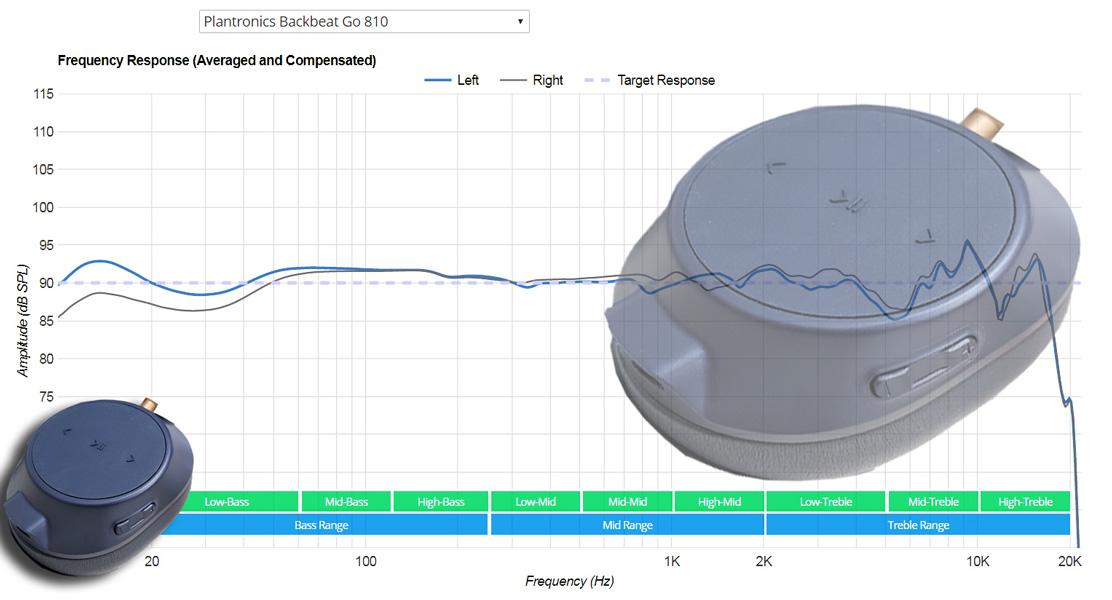The height and width of the screenshot is (600, 1112).
Task: Click the Low-Mid band label
Action: (x=535, y=501)
